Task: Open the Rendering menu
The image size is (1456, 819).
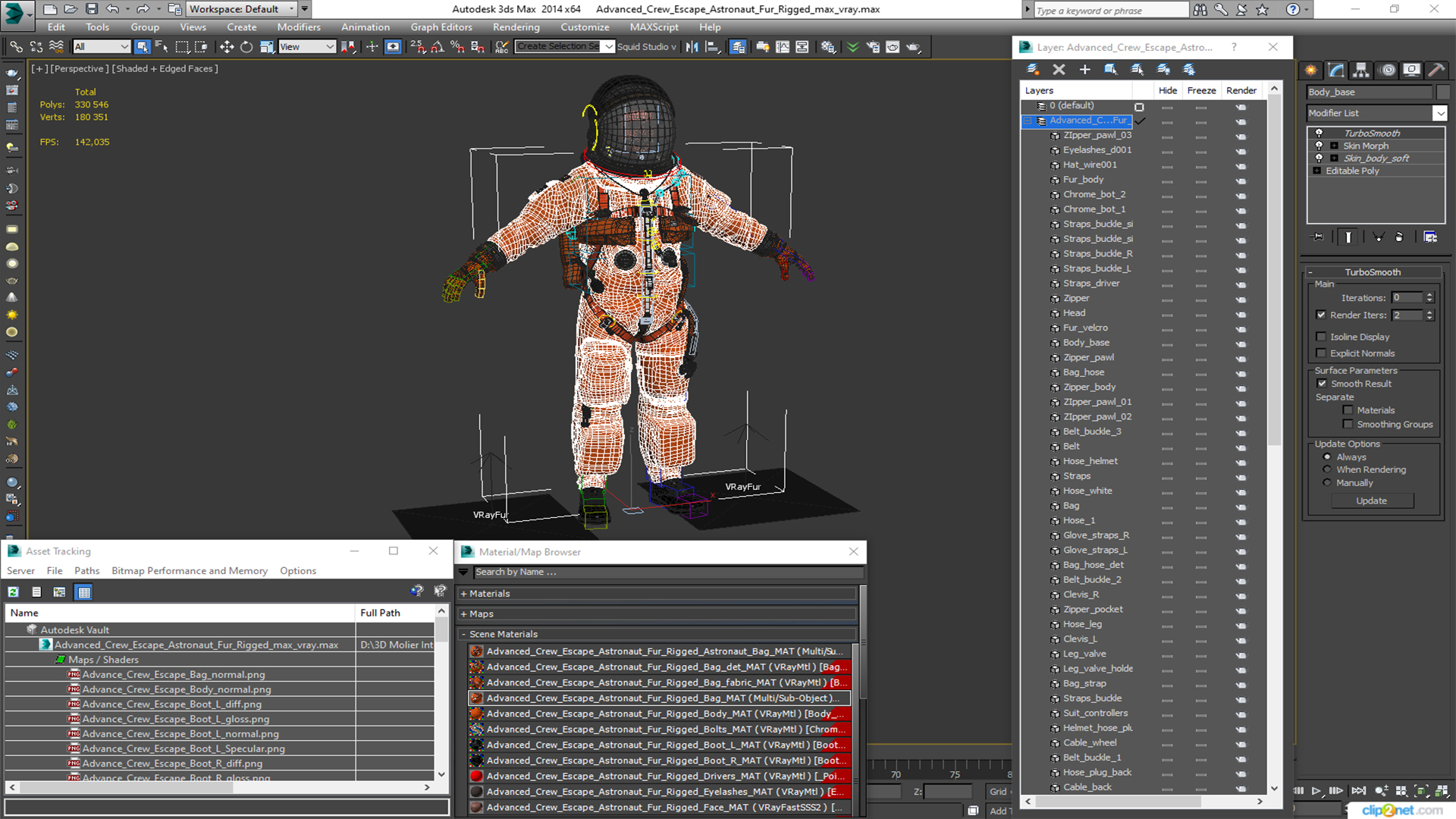Action: tap(516, 27)
